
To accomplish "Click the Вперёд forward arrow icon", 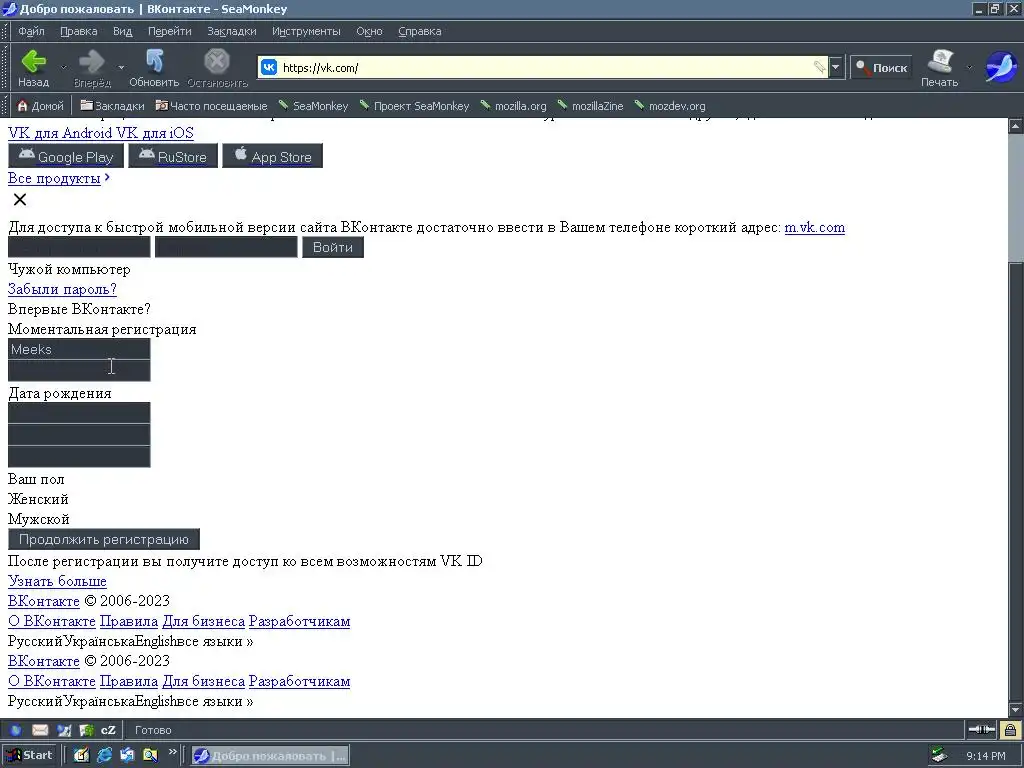I will point(91,61).
